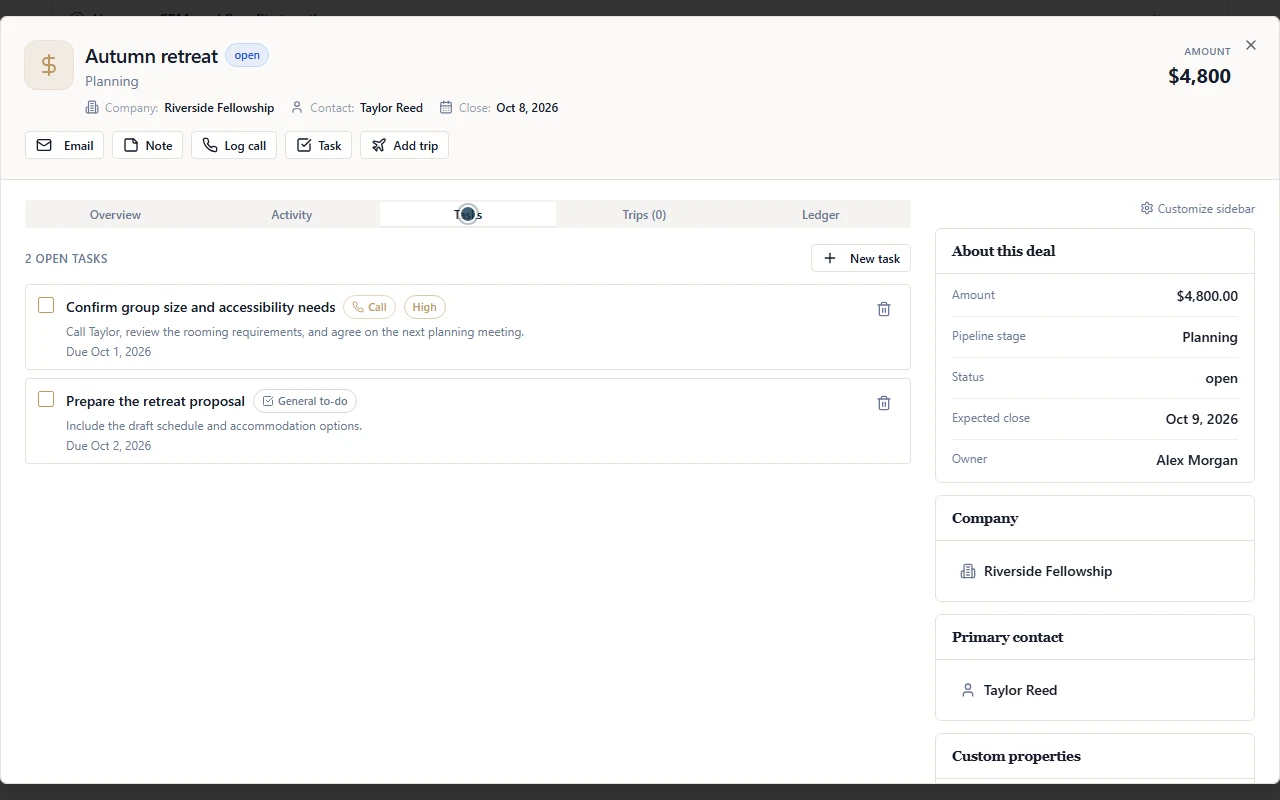The width and height of the screenshot is (1280, 800).
Task: Click the Close date Oct 8, 2026 in header
Action: pyautogui.click(x=527, y=108)
